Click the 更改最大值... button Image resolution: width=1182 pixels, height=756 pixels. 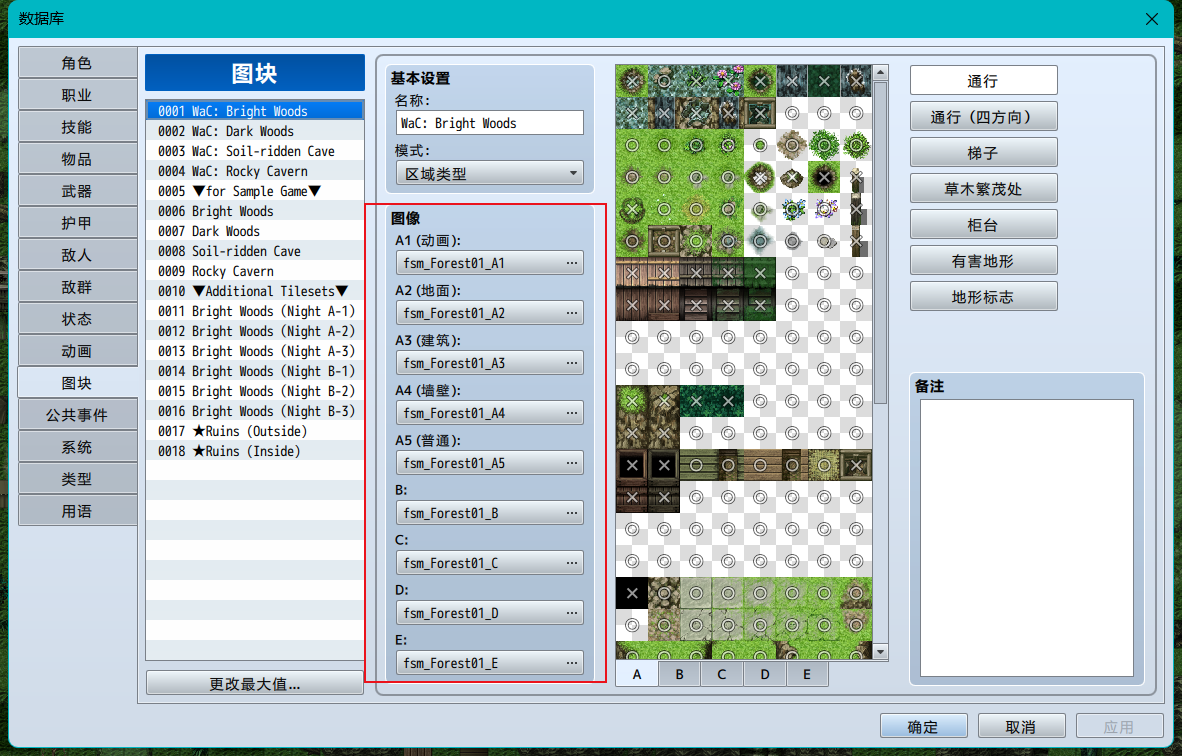pyautogui.click(x=255, y=684)
